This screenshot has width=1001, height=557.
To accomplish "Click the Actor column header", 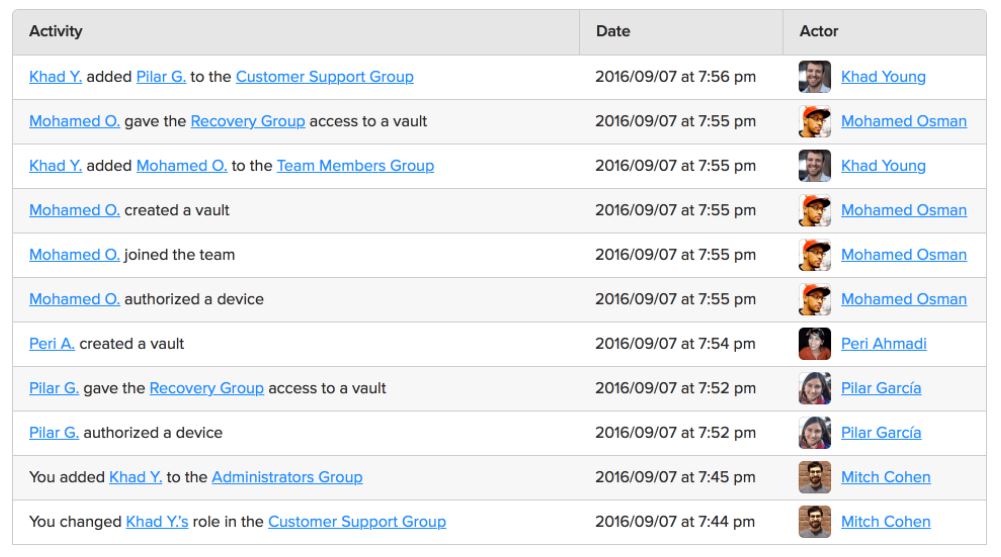I will pos(818,31).
